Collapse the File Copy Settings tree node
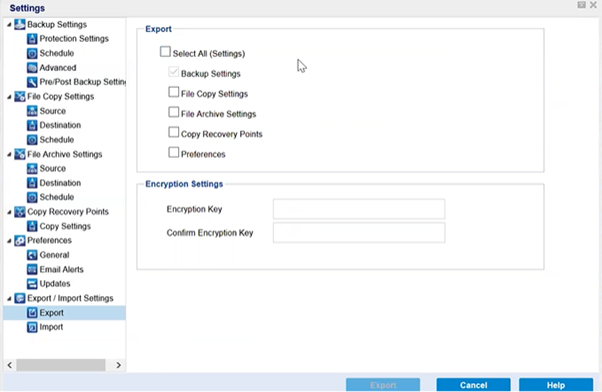 click(9, 97)
